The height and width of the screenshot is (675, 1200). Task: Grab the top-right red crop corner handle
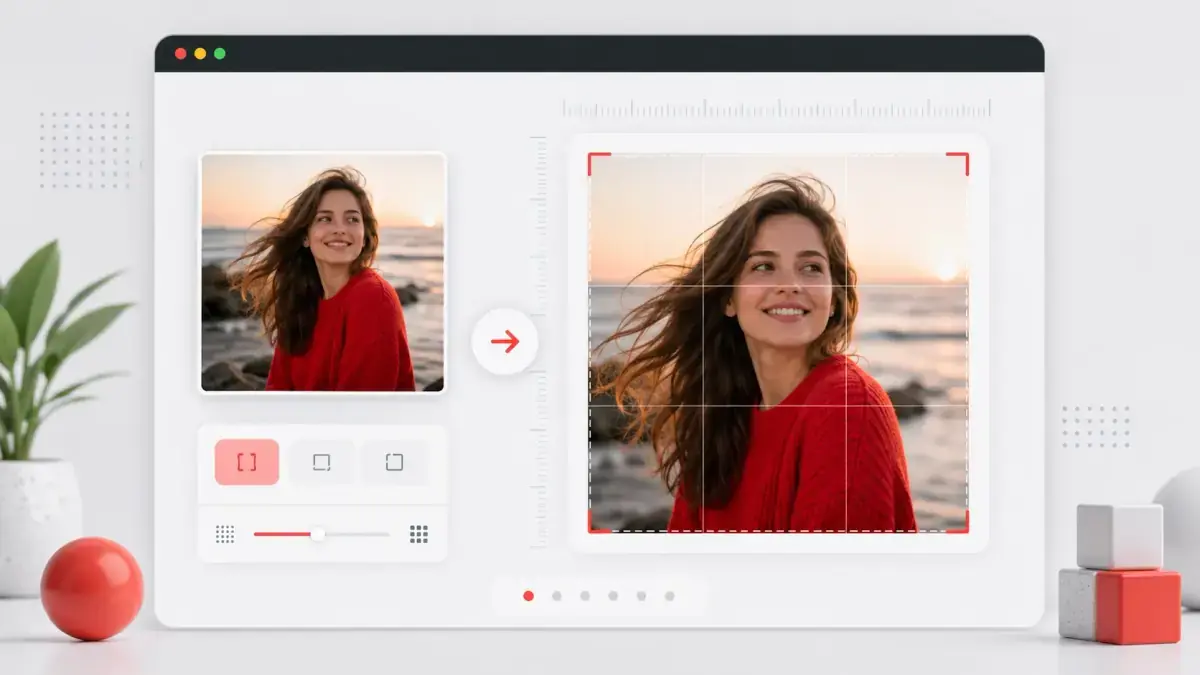958,163
